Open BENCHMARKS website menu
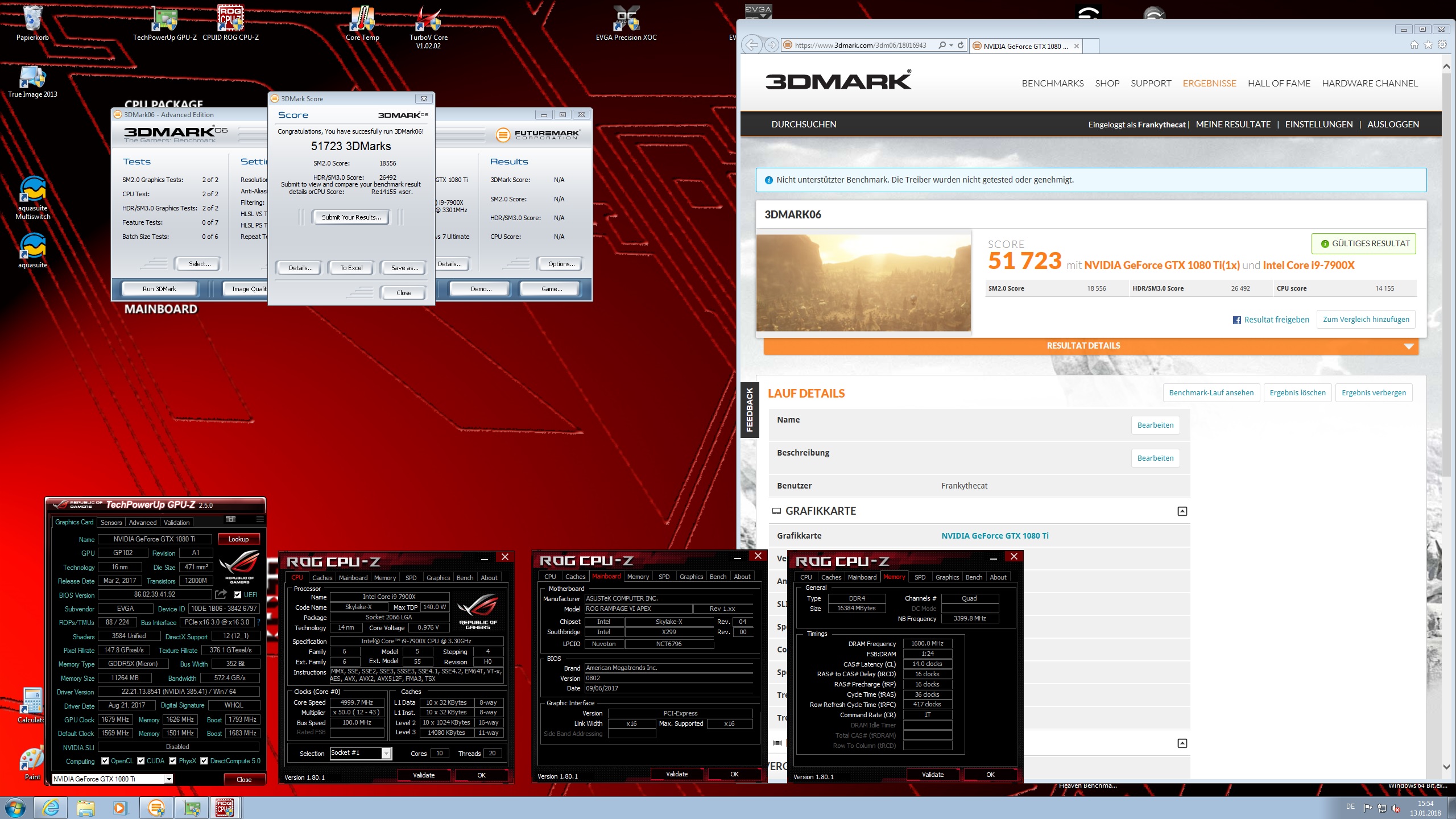1456x819 pixels. (1053, 83)
